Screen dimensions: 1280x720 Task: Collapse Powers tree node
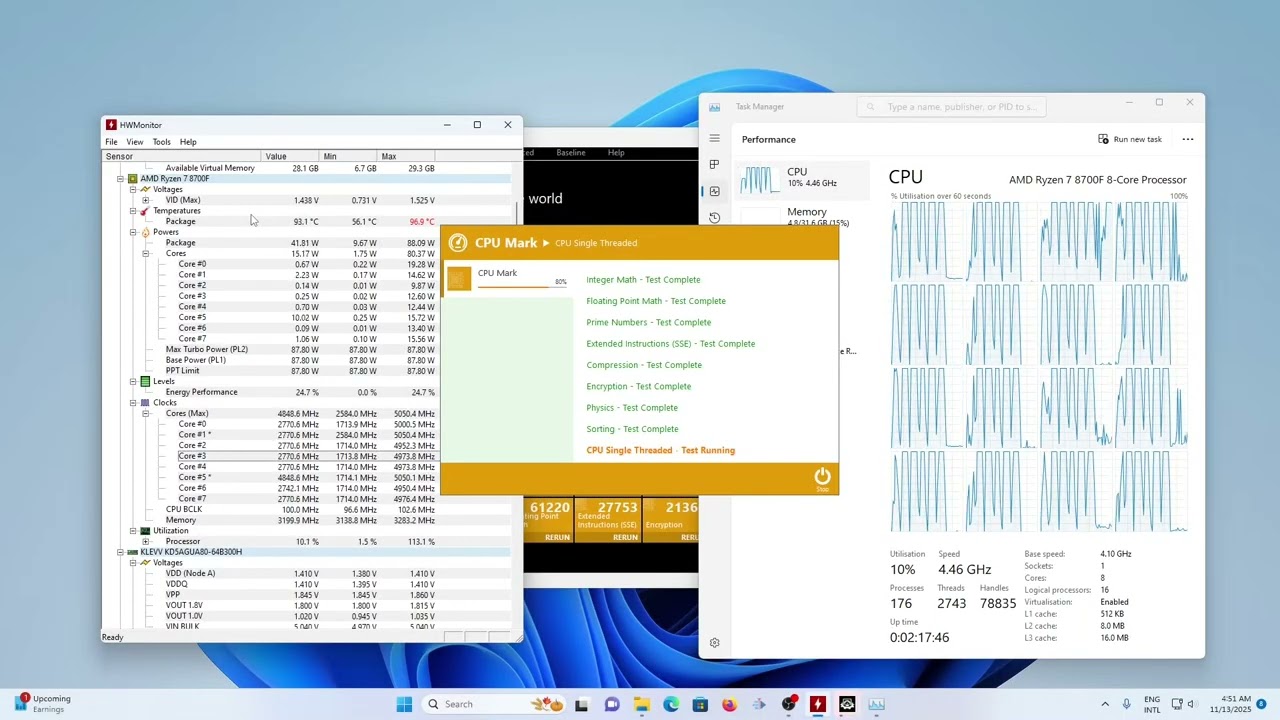pos(133,232)
